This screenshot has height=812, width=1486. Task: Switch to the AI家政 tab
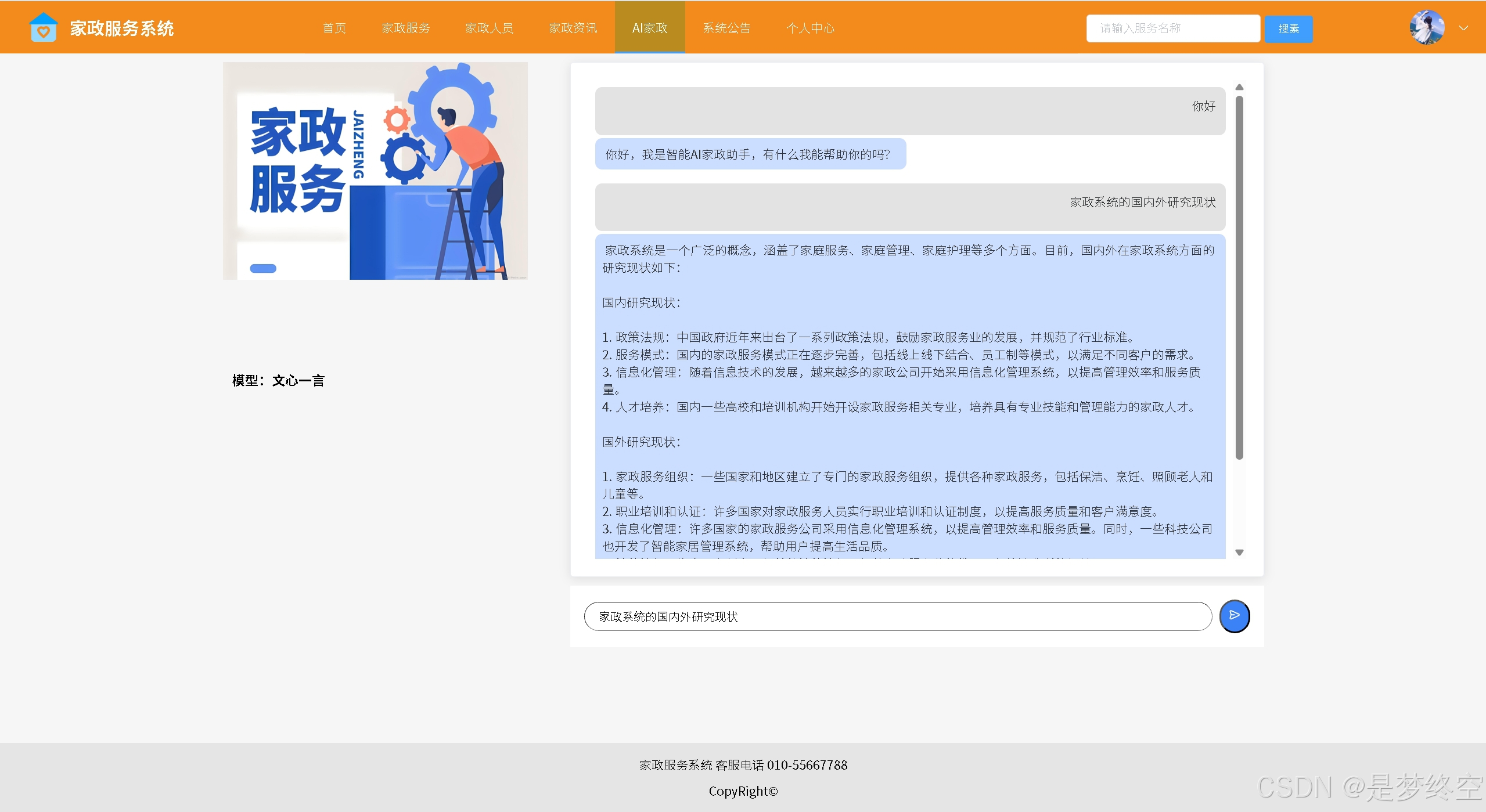point(650,28)
